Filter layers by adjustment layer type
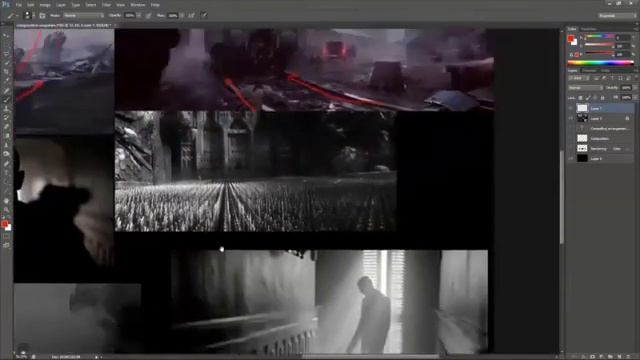Screen dimensions: 640x360 [x=604, y=78]
